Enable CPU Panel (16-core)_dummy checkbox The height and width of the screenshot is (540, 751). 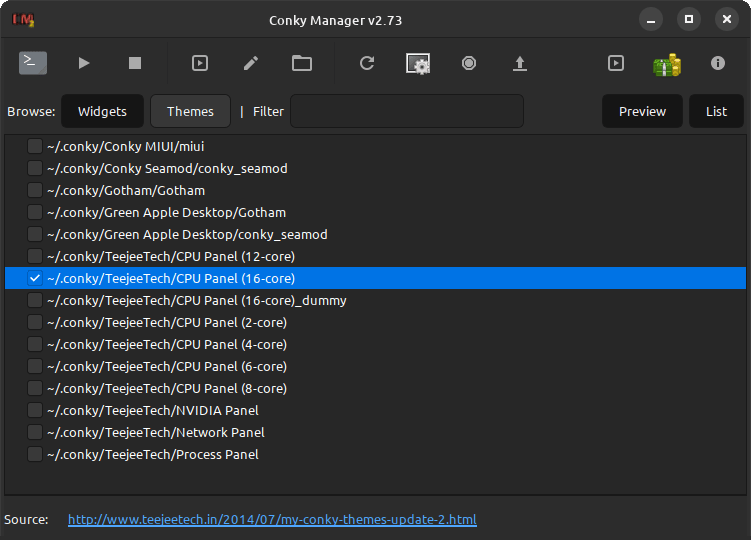tap(35, 300)
